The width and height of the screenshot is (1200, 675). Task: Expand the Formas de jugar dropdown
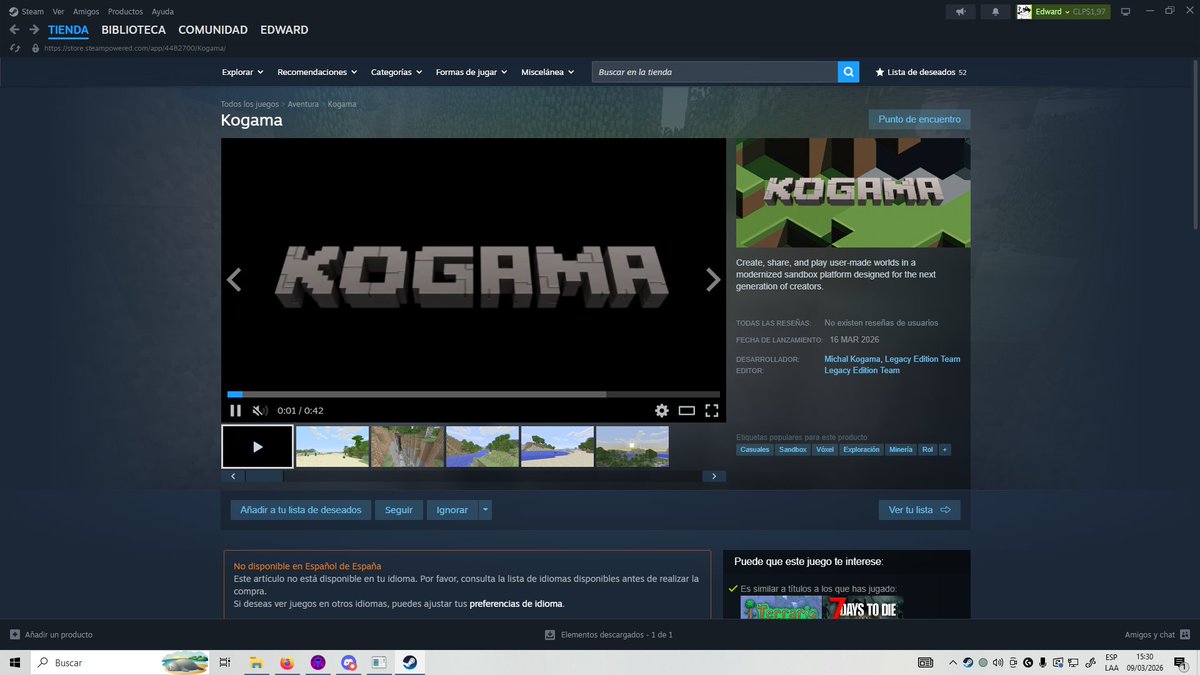[471, 72]
